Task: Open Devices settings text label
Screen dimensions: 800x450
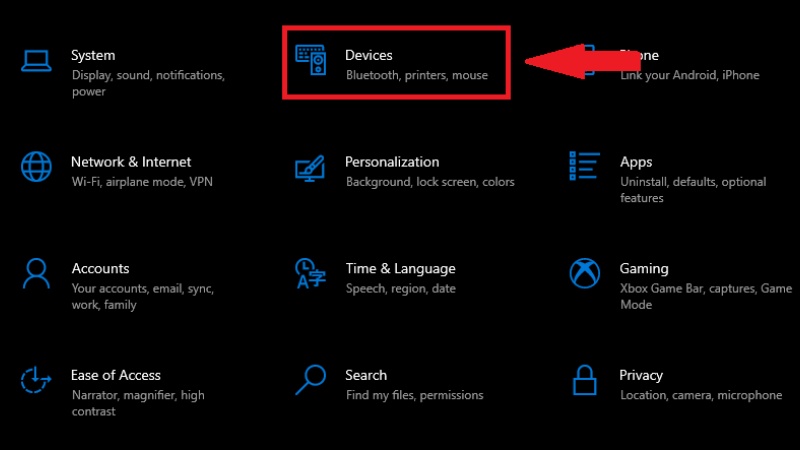Action: 369,55
